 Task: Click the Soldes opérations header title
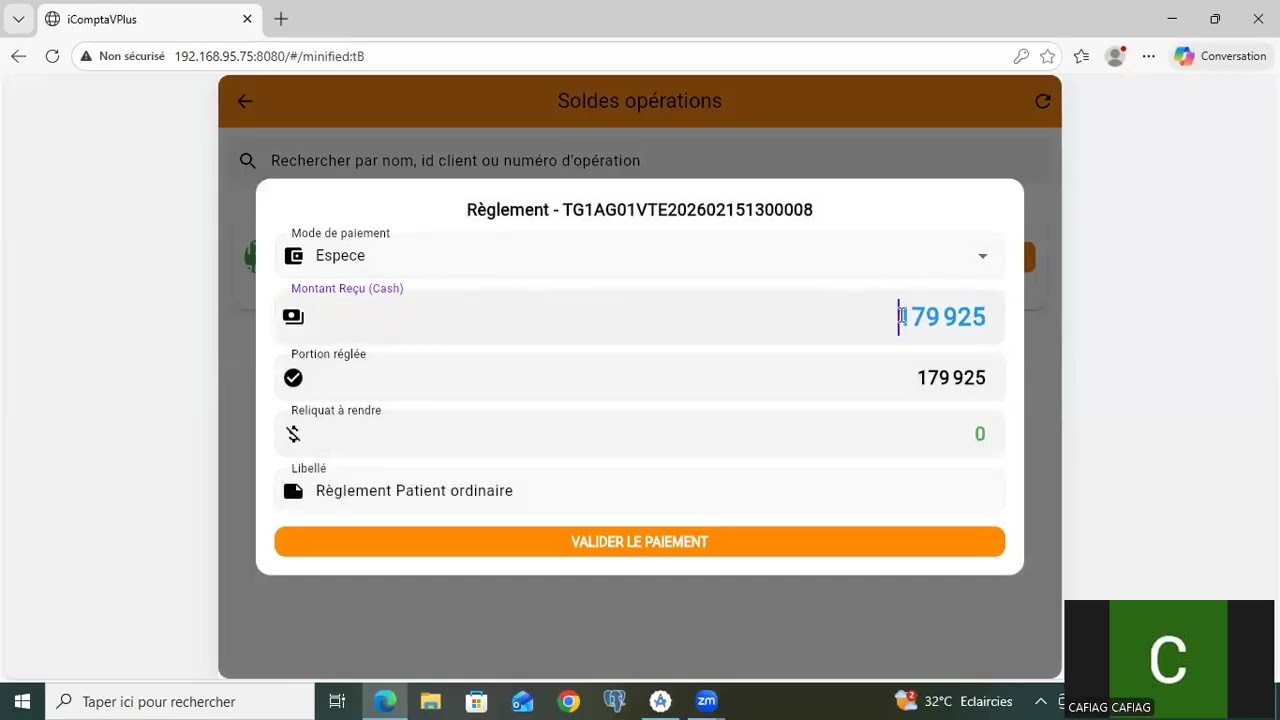point(640,101)
